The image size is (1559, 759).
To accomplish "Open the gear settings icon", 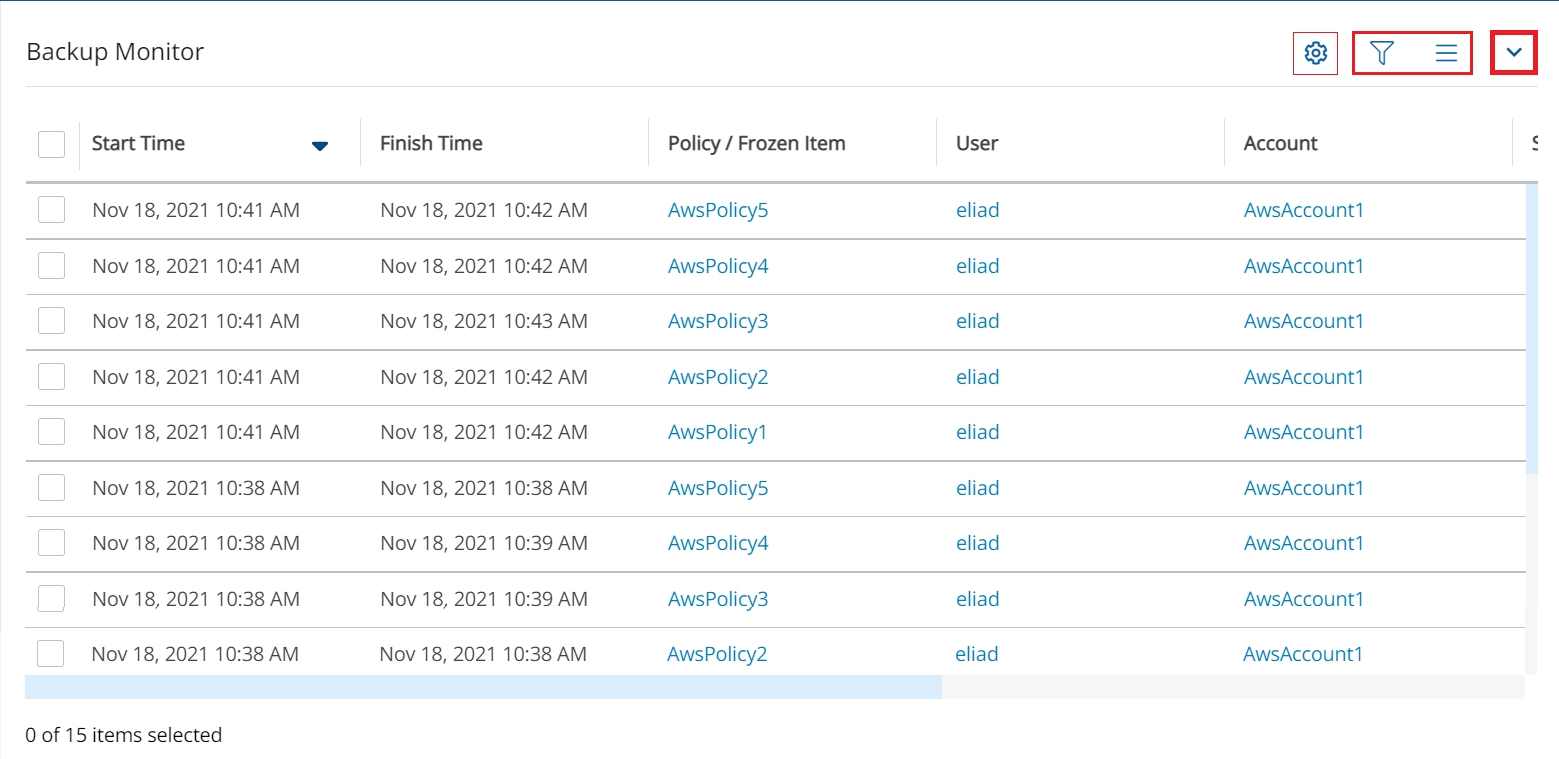I will click(x=1315, y=54).
